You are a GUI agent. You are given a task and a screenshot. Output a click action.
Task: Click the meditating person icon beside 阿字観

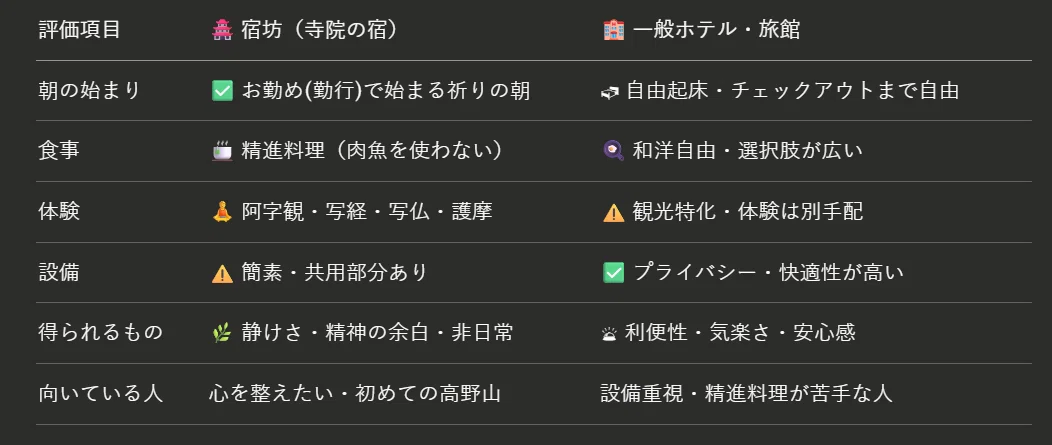click(x=221, y=211)
